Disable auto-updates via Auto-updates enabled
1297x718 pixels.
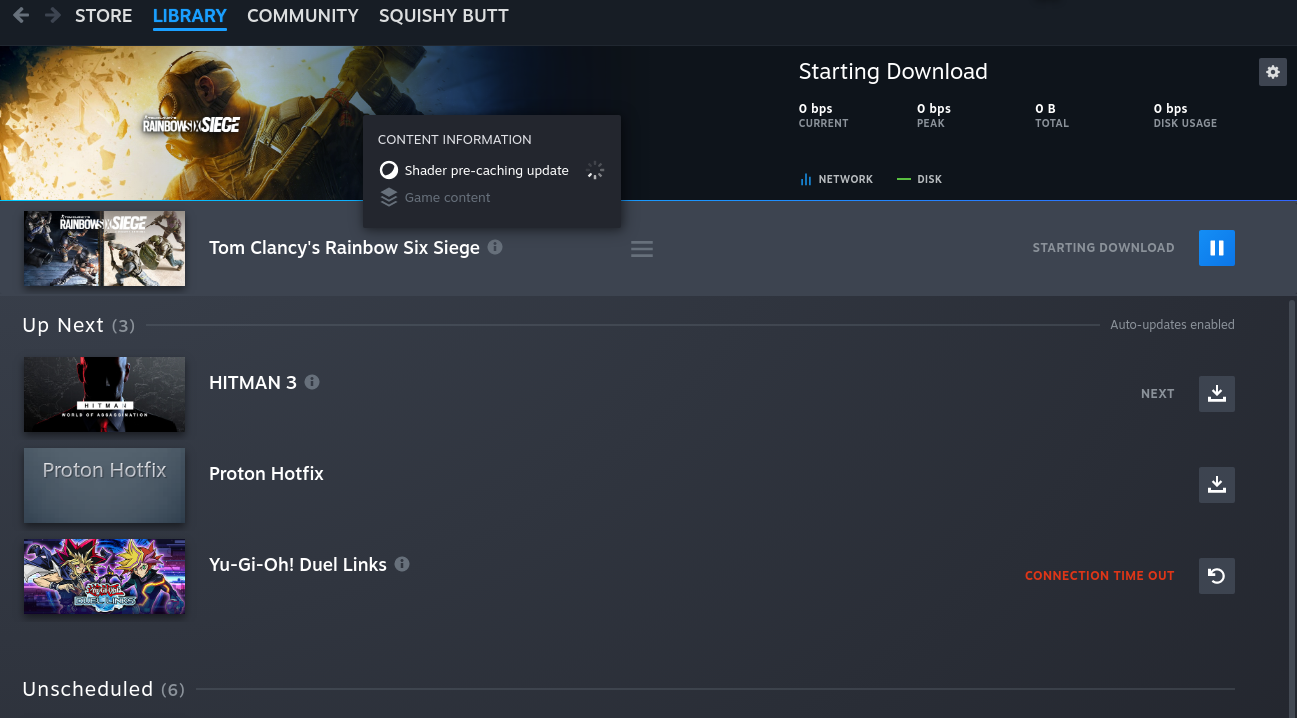(x=1171, y=324)
